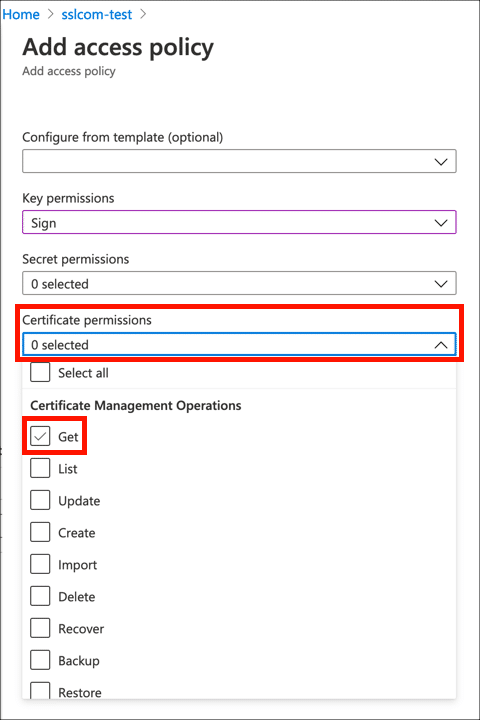Open the Secret permissions dropdown
This screenshot has width=480, height=720.
point(239,283)
